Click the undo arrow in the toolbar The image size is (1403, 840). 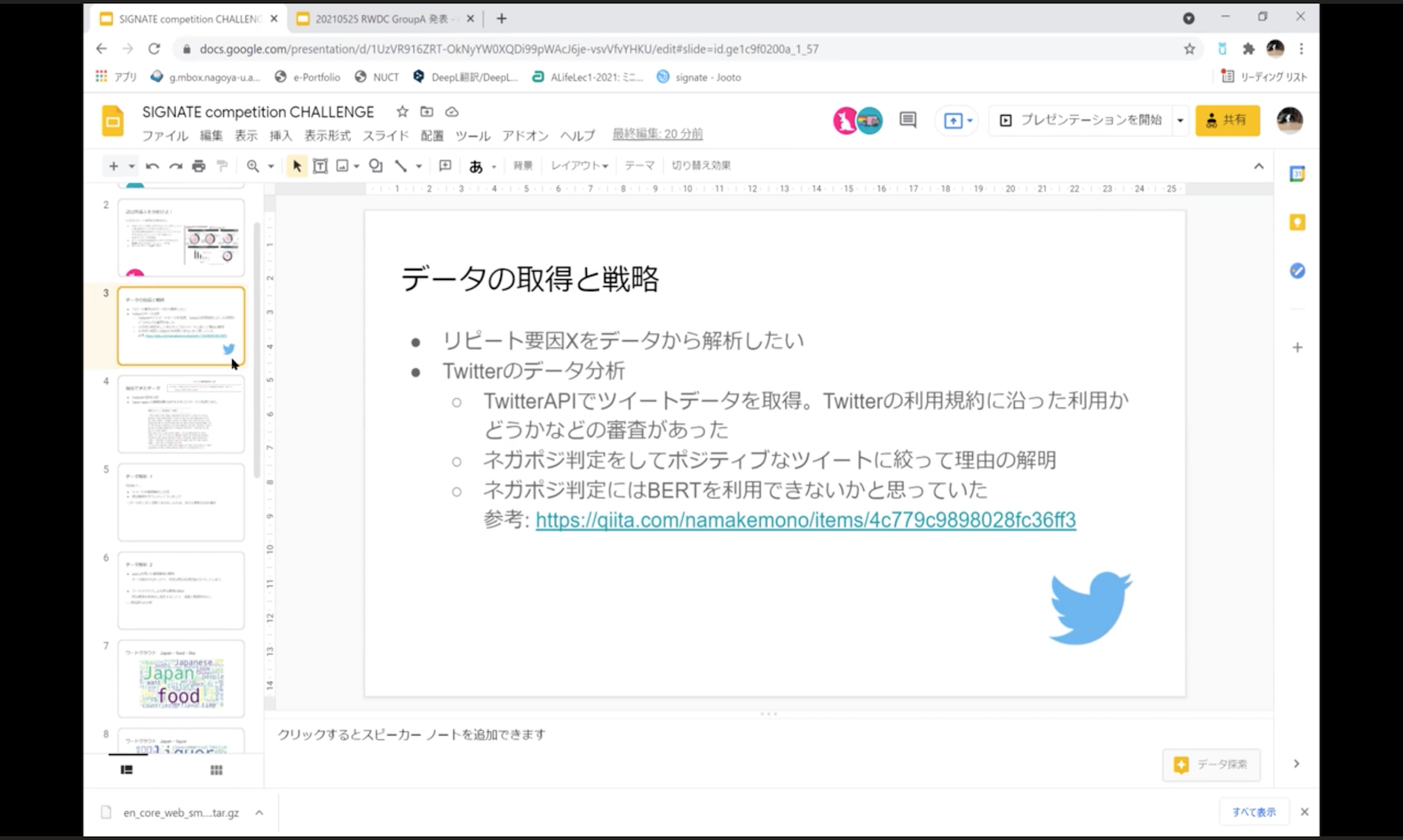coord(152,166)
